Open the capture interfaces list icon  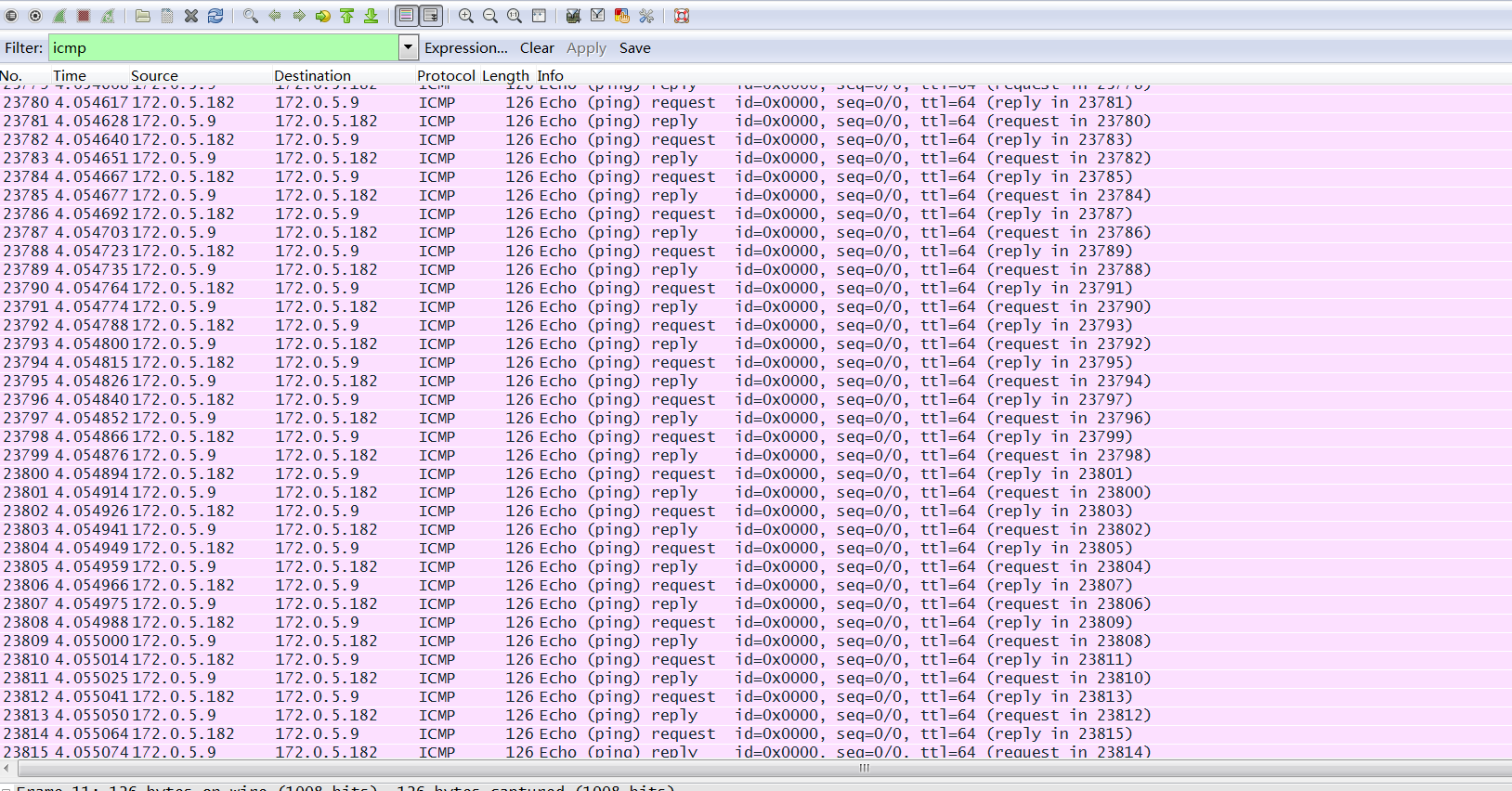click(x=11, y=16)
